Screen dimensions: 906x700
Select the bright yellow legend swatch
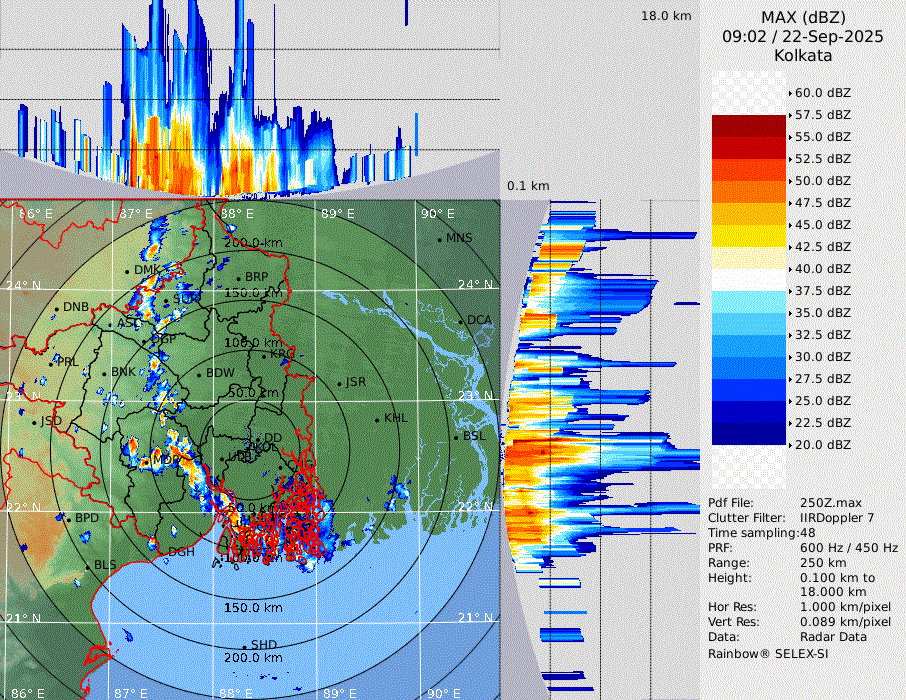(748, 236)
